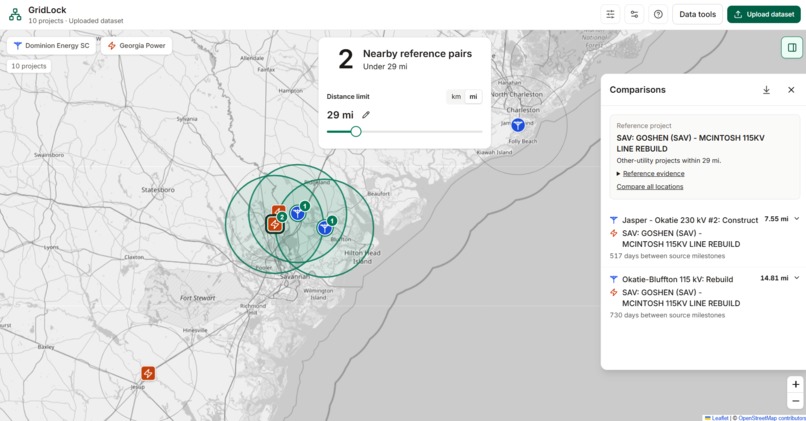Click the Upload dataset button
This screenshot has width=806, height=421.
pyautogui.click(x=764, y=14)
